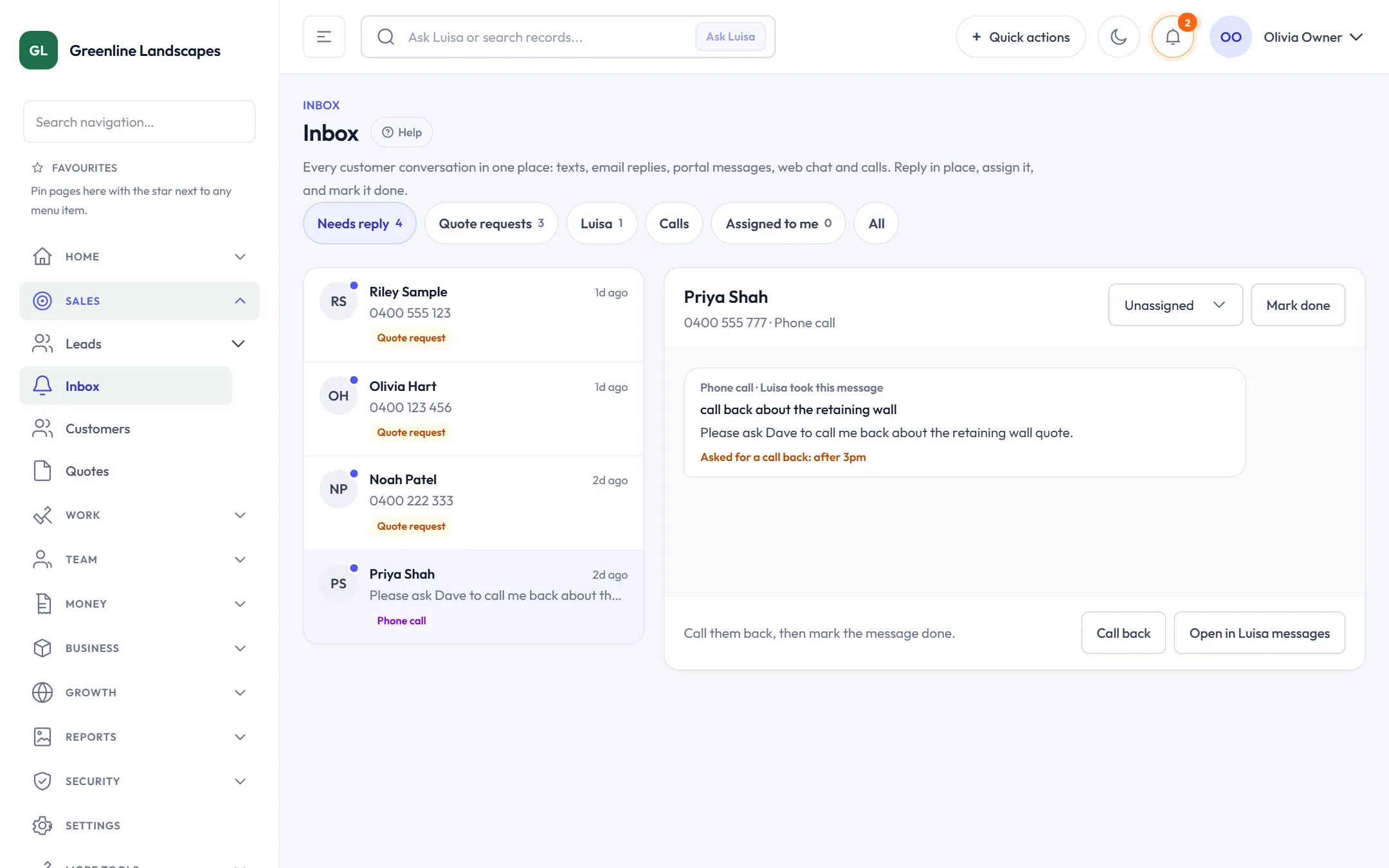Expand the Leads submenu chevron
Image resolution: width=1389 pixels, height=868 pixels.
[x=238, y=344]
